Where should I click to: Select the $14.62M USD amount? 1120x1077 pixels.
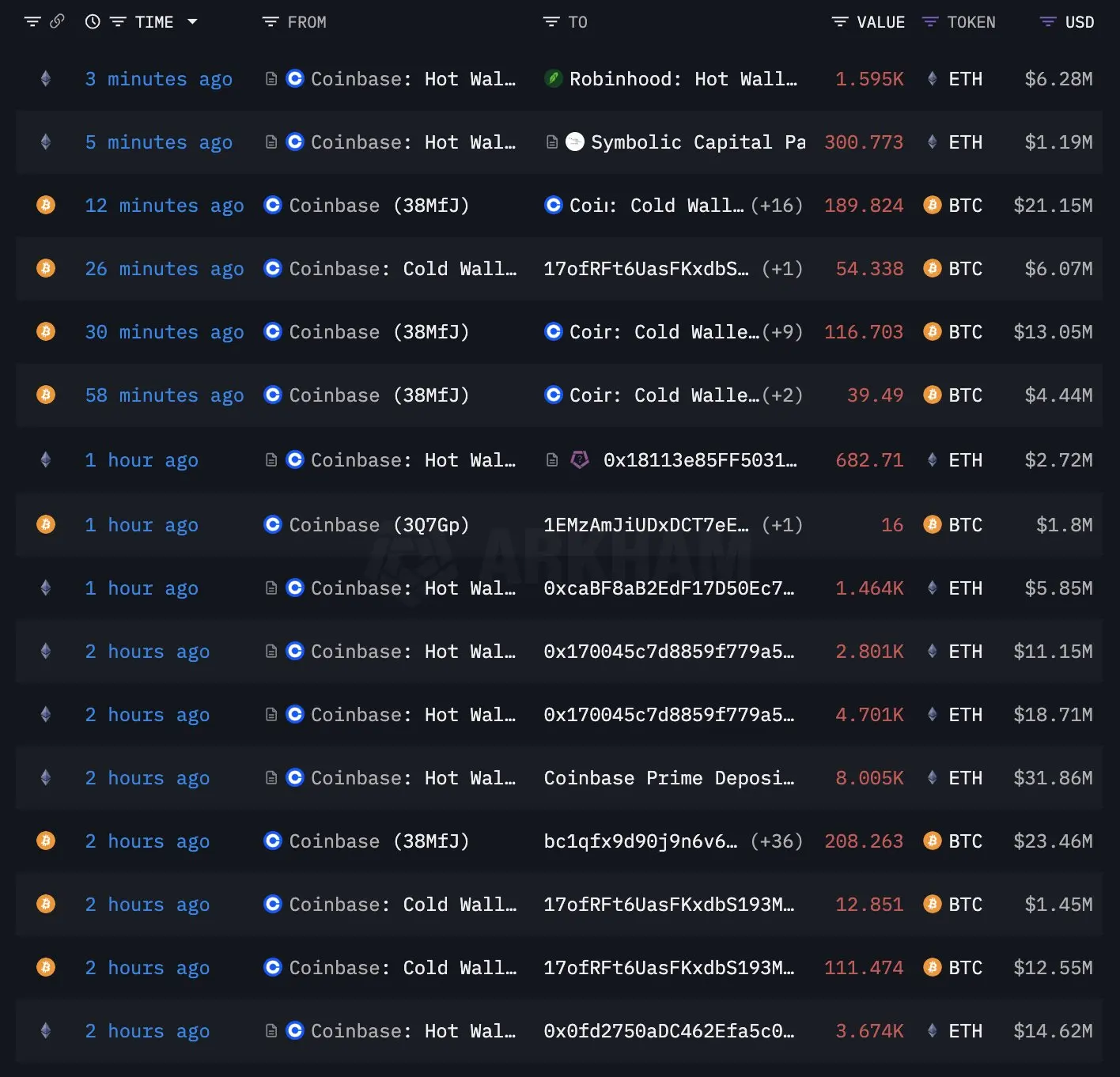(1053, 1031)
